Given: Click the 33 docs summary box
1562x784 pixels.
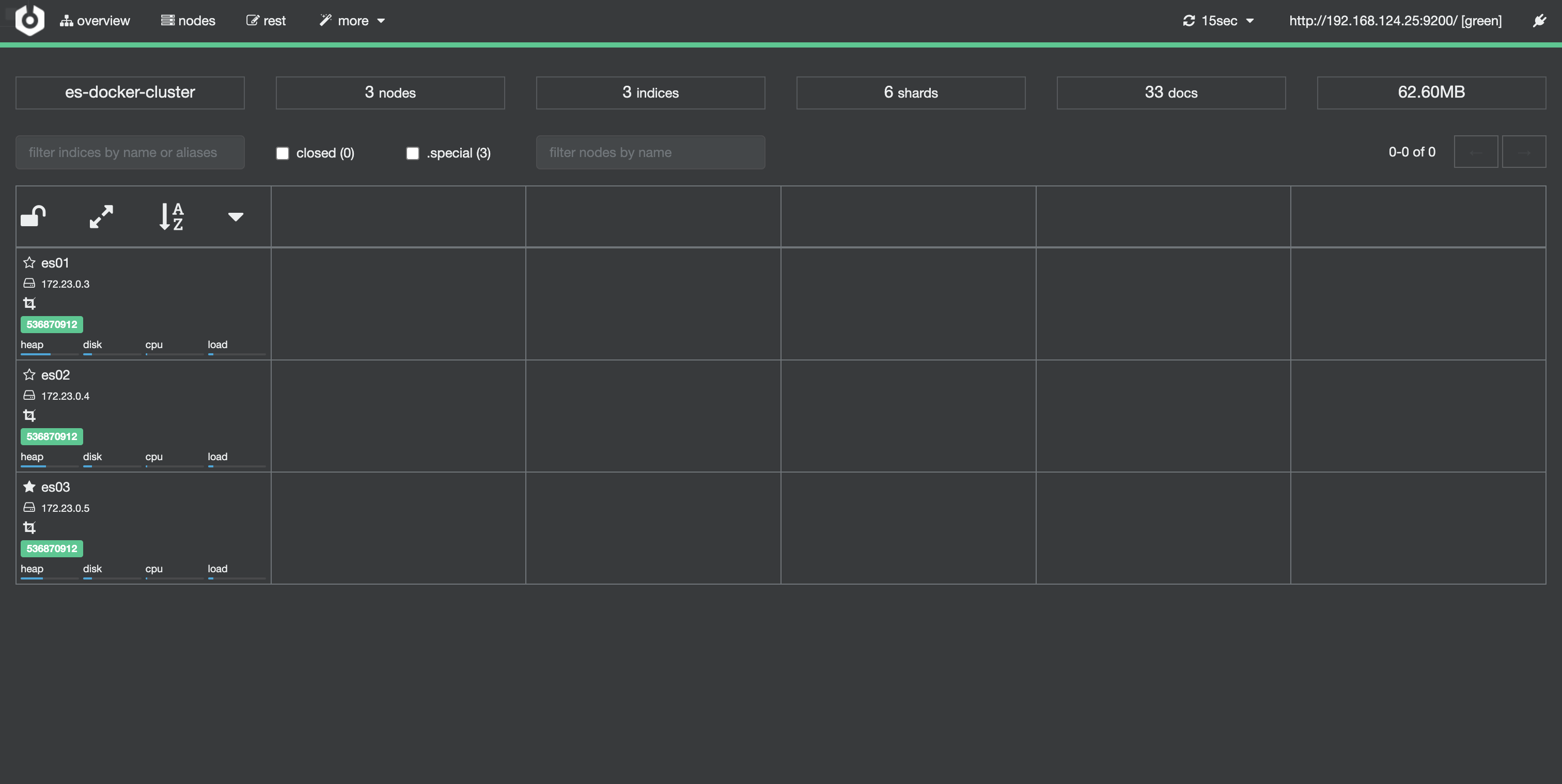Looking at the screenshot, I should [1171, 92].
